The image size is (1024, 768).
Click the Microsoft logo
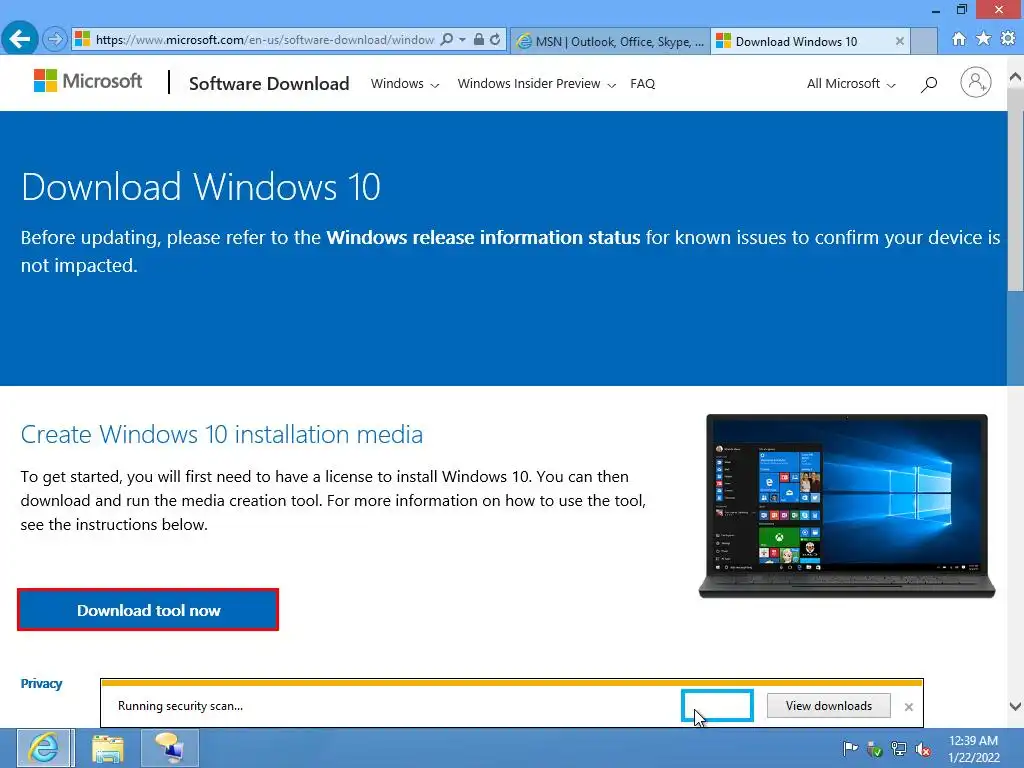pos(88,81)
